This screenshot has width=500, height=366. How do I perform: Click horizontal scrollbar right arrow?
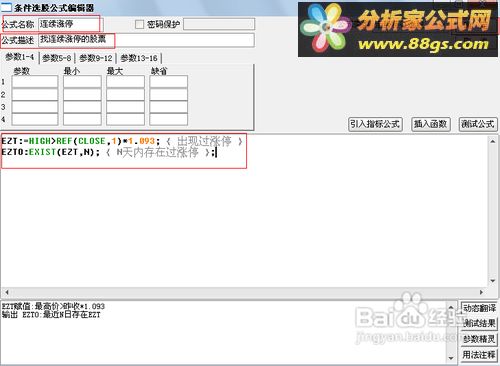pyautogui.click(x=481, y=292)
